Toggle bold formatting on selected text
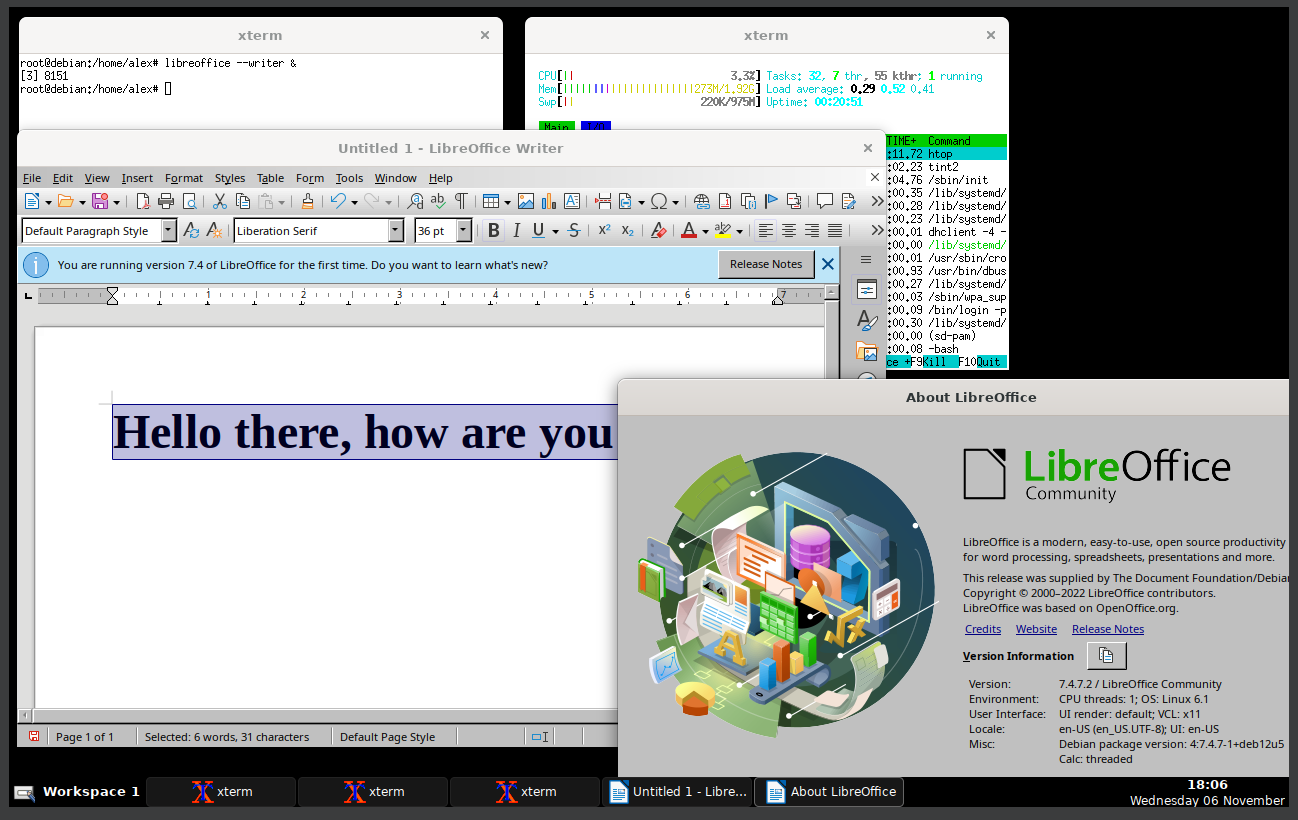The image size is (1298, 820). (x=493, y=230)
